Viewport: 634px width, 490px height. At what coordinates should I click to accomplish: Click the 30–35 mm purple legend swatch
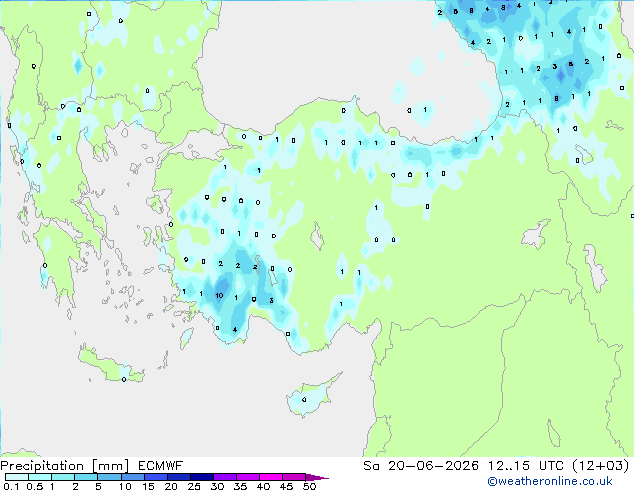[x=225, y=477]
